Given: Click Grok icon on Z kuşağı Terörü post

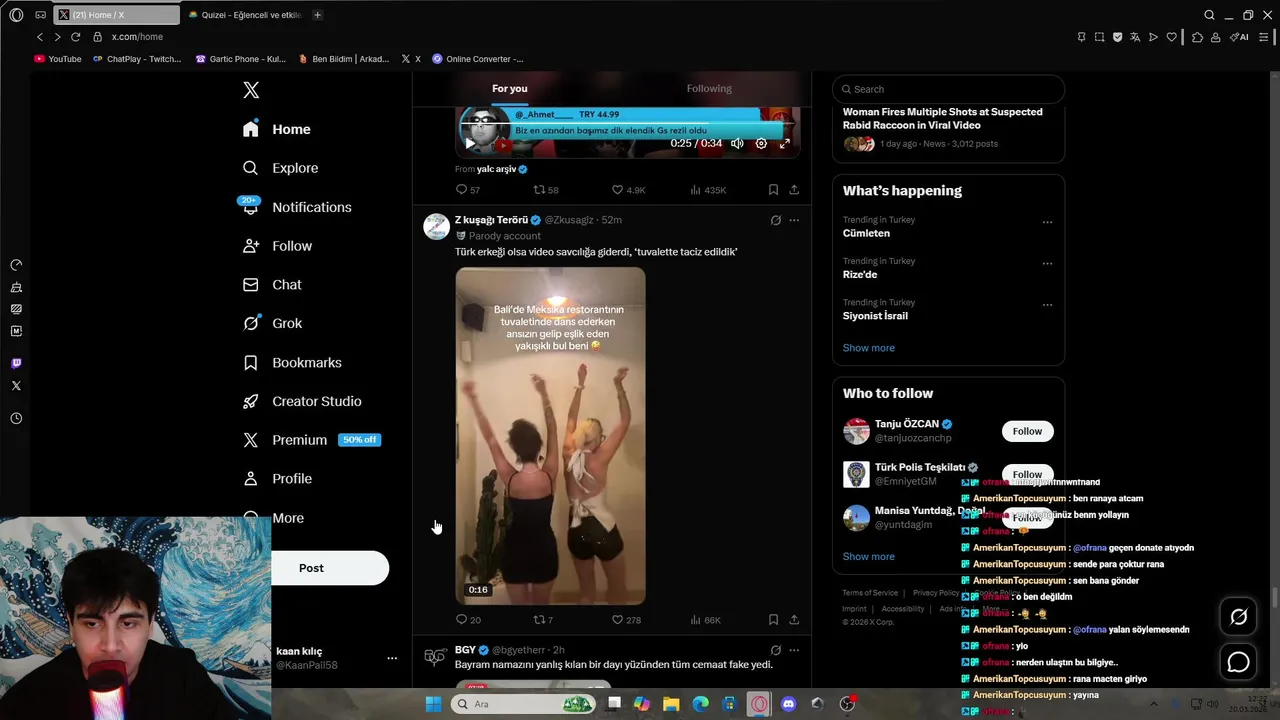Looking at the screenshot, I should coord(775,220).
